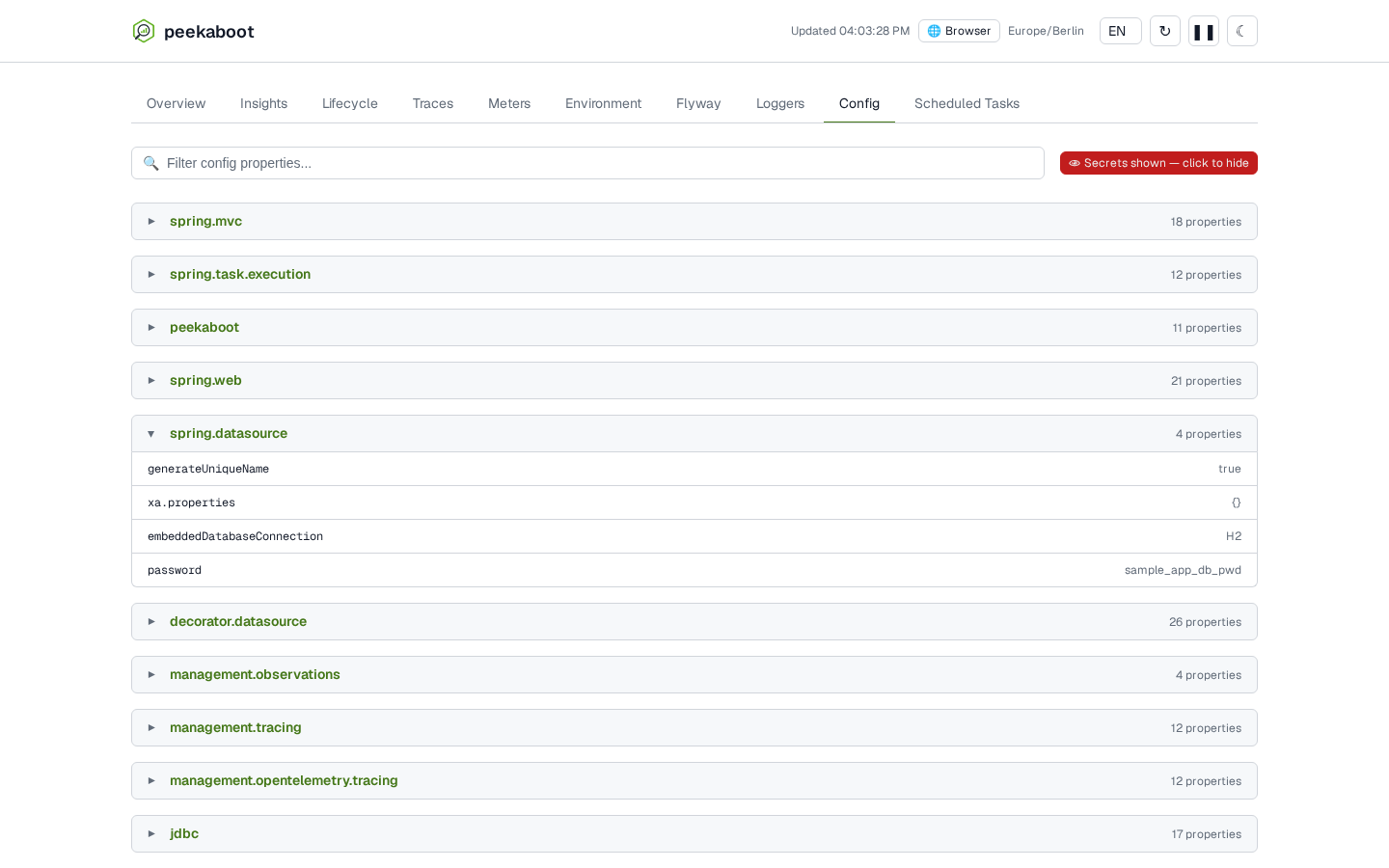Pause auto-updates with the pause icon
1389x868 pixels.
coord(1204,31)
